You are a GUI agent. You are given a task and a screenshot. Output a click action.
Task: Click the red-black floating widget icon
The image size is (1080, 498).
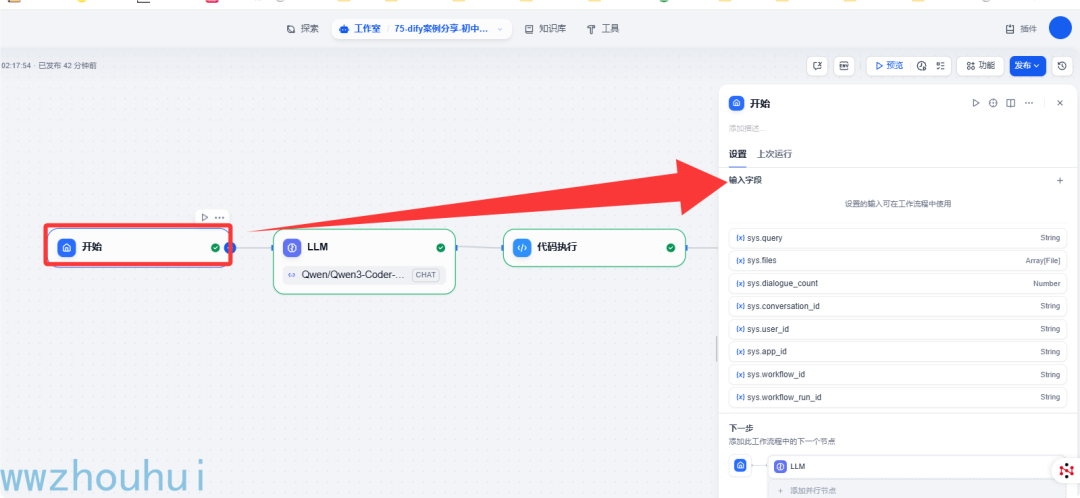click(x=1066, y=471)
